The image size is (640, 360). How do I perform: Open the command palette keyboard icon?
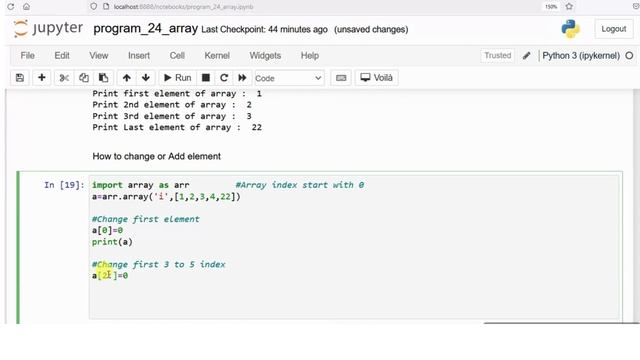tap(341, 78)
